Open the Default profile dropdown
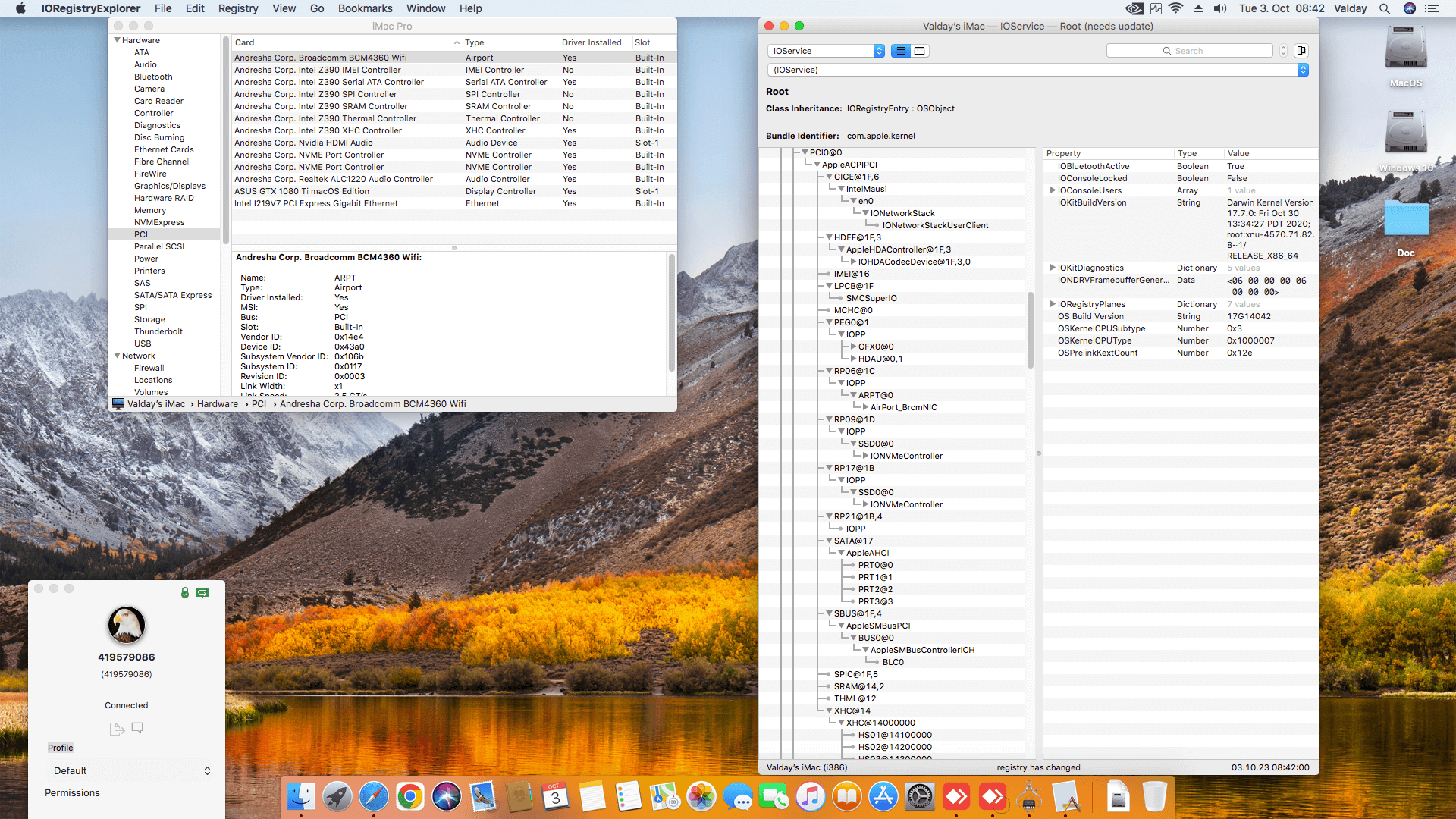Viewport: 1456px width, 819px height. pos(131,770)
